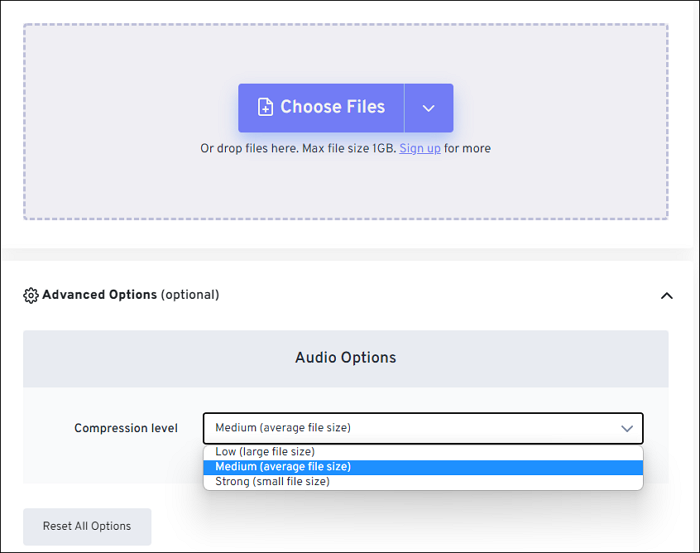Click the file-plus icon in Choose Files

click(265, 108)
